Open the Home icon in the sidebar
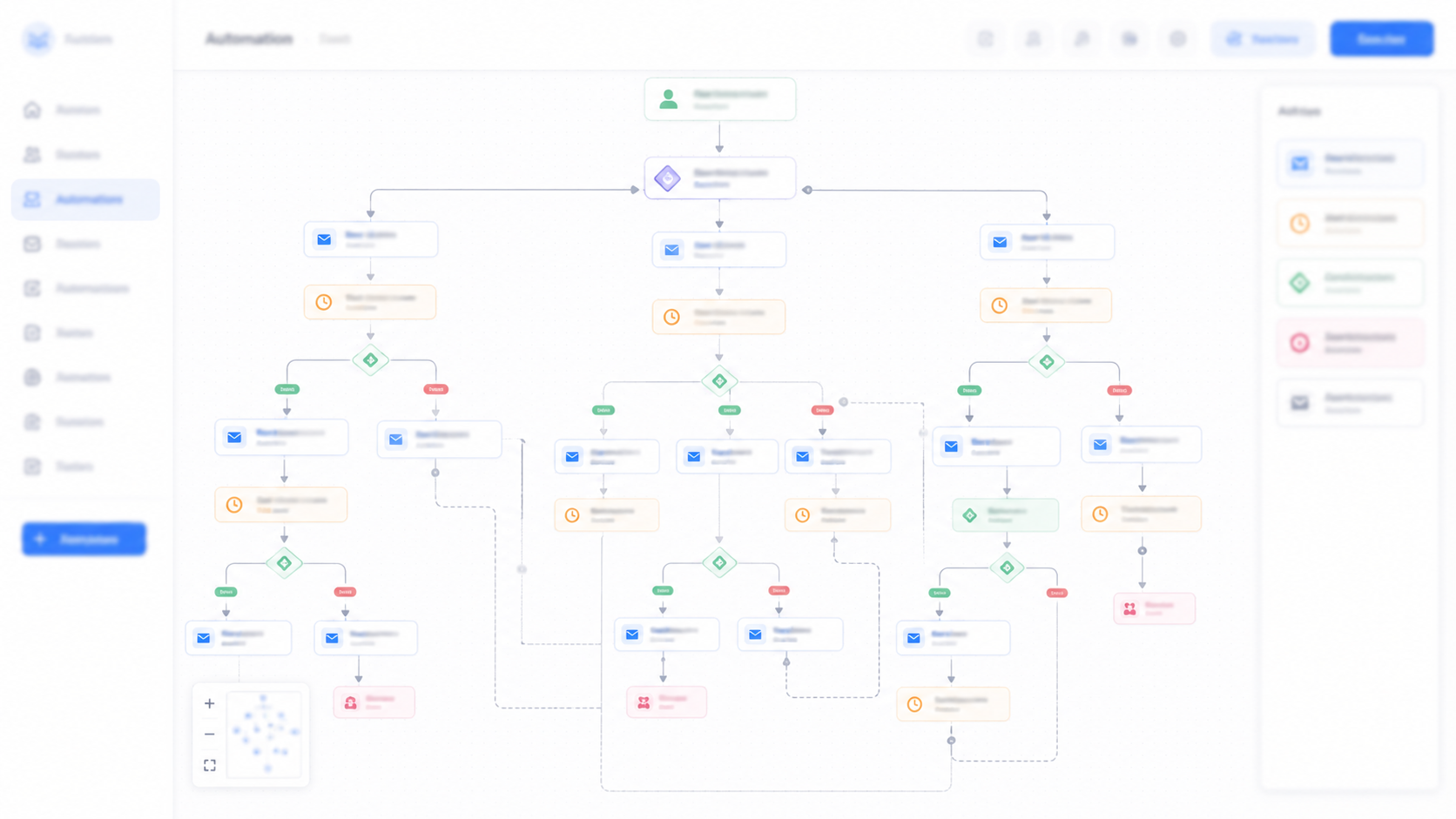The image size is (1456, 819). pos(32,110)
